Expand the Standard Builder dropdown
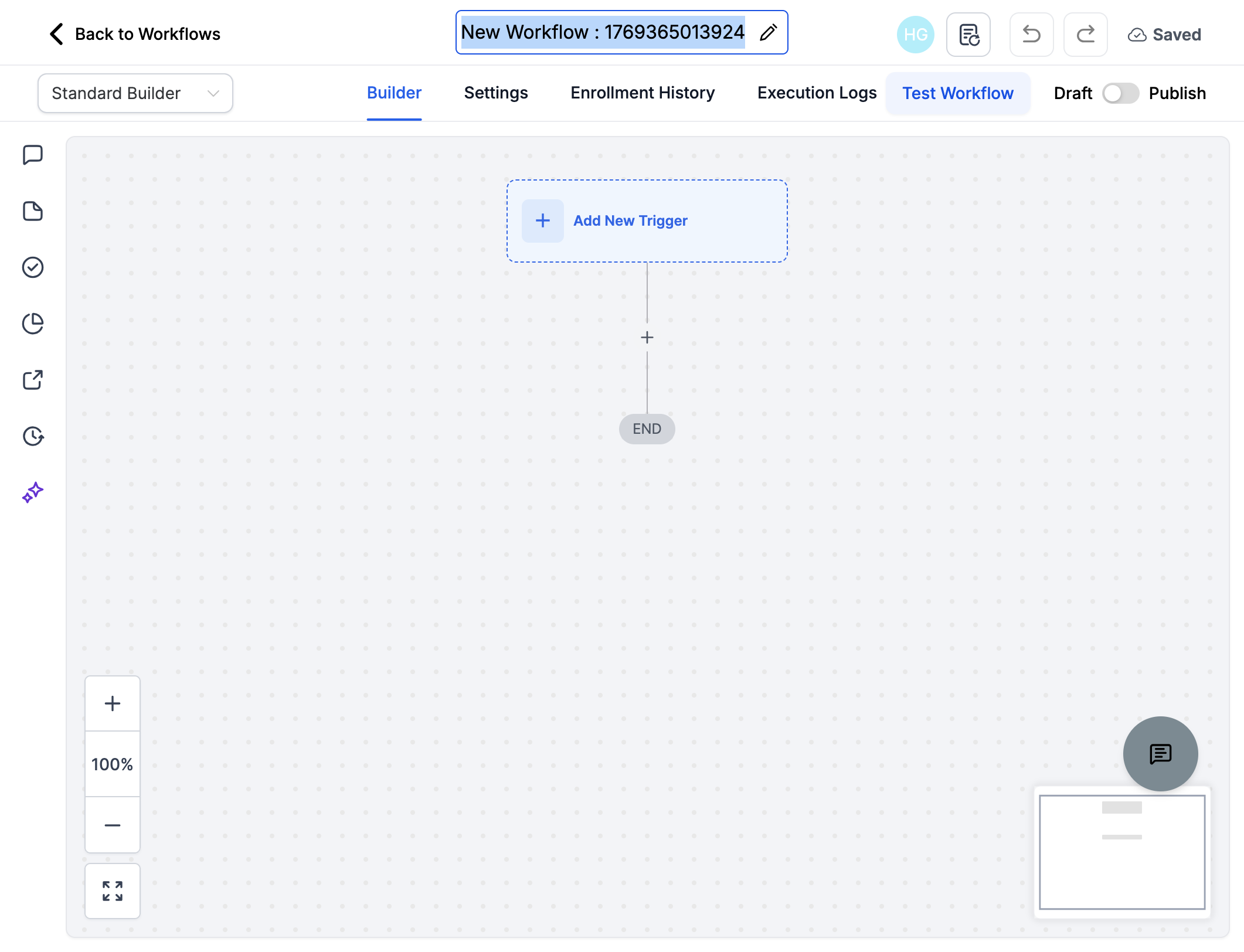 tap(135, 93)
